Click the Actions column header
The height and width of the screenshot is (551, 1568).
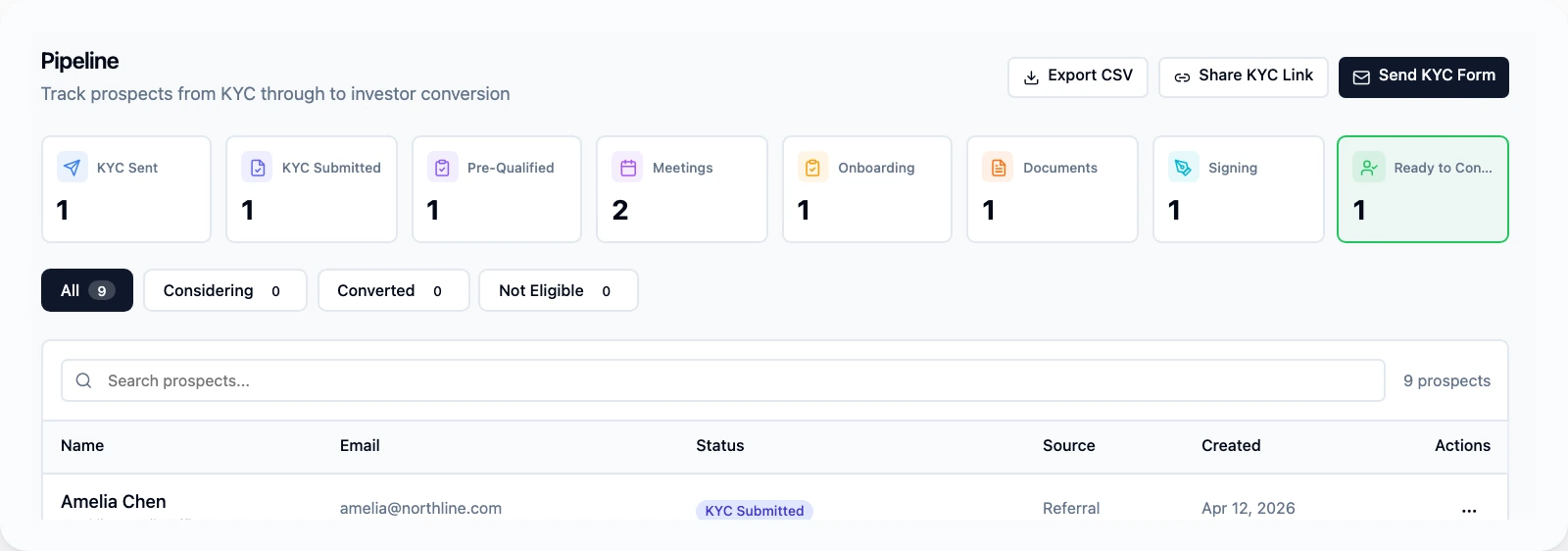[1462, 445]
